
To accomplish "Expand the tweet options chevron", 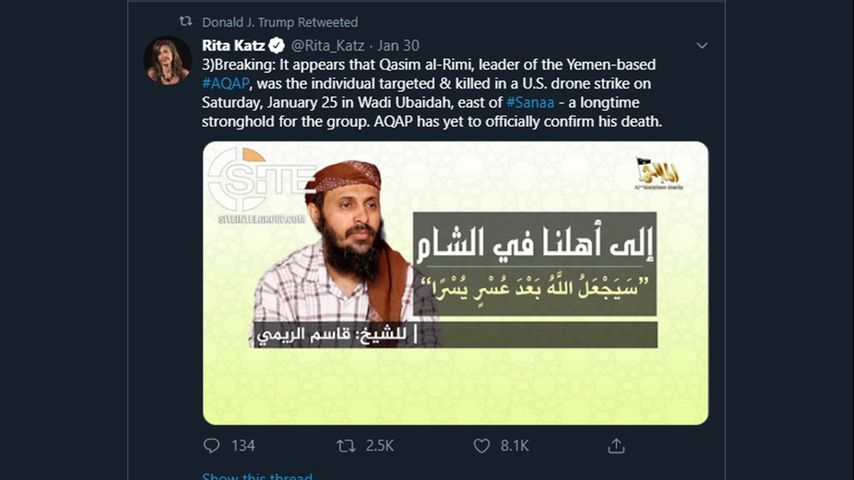I will pos(702,46).
